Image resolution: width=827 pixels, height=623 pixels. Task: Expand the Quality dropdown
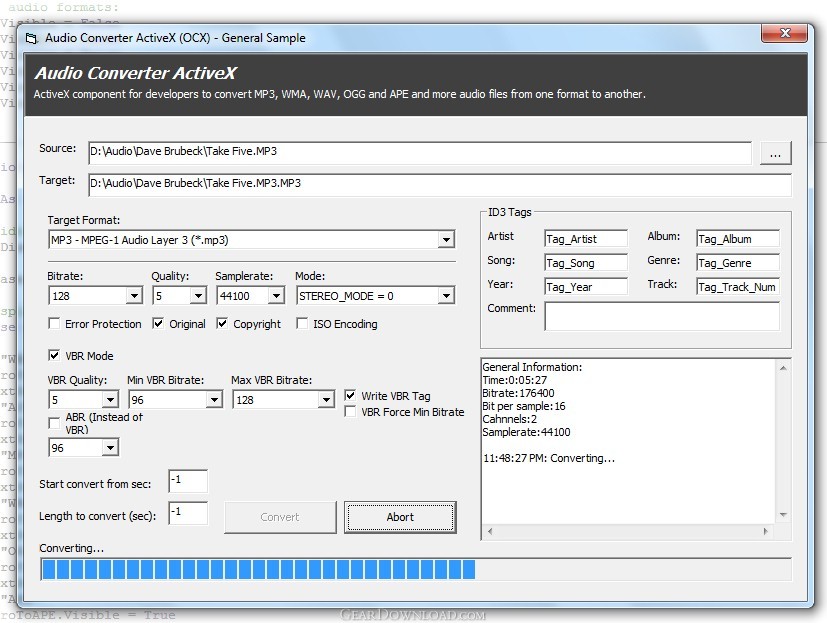[198, 296]
